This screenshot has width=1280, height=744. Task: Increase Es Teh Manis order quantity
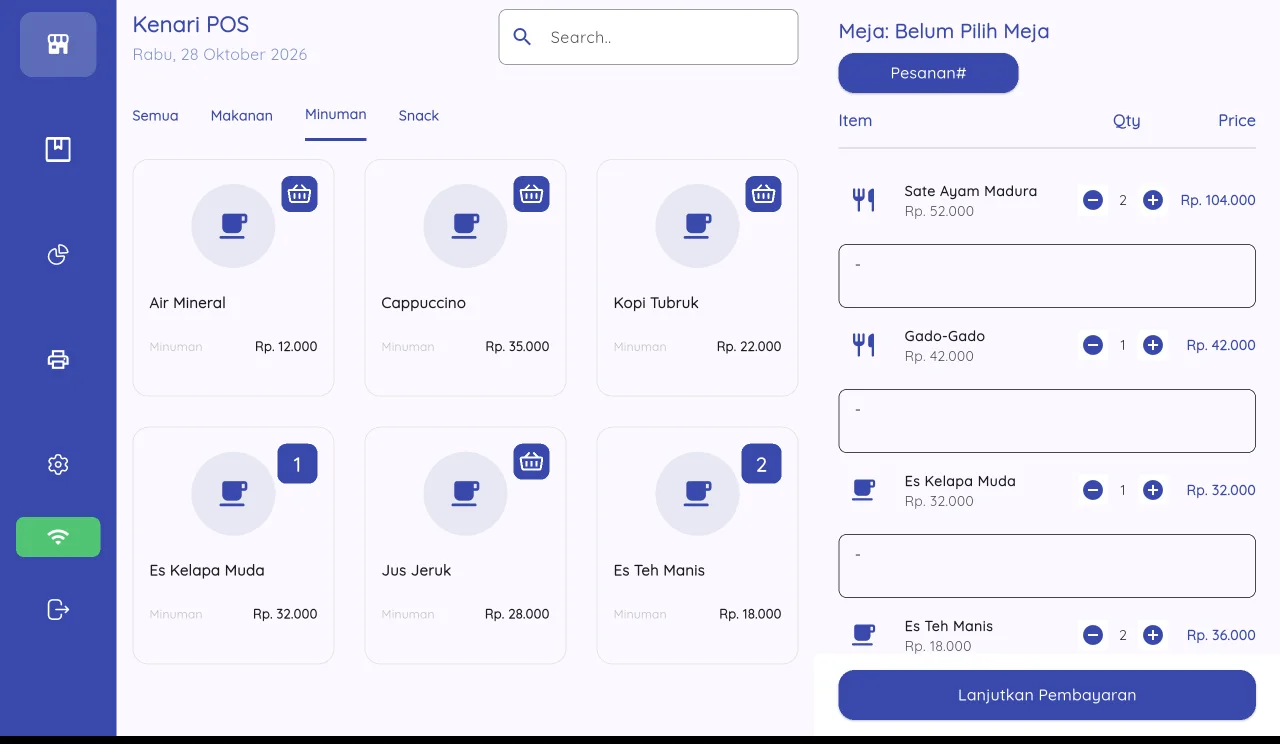[x=1153, y=635]
